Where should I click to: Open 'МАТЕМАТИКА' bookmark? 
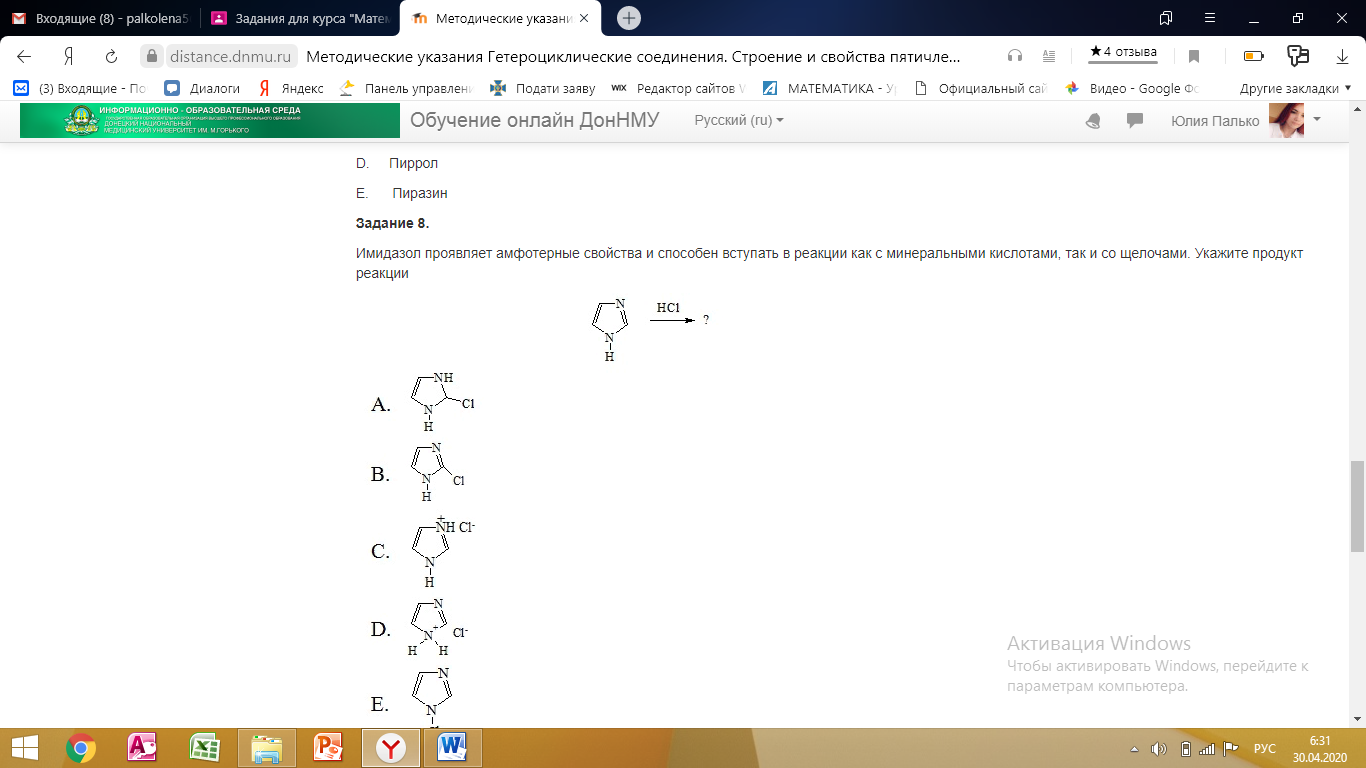(829, 88)
